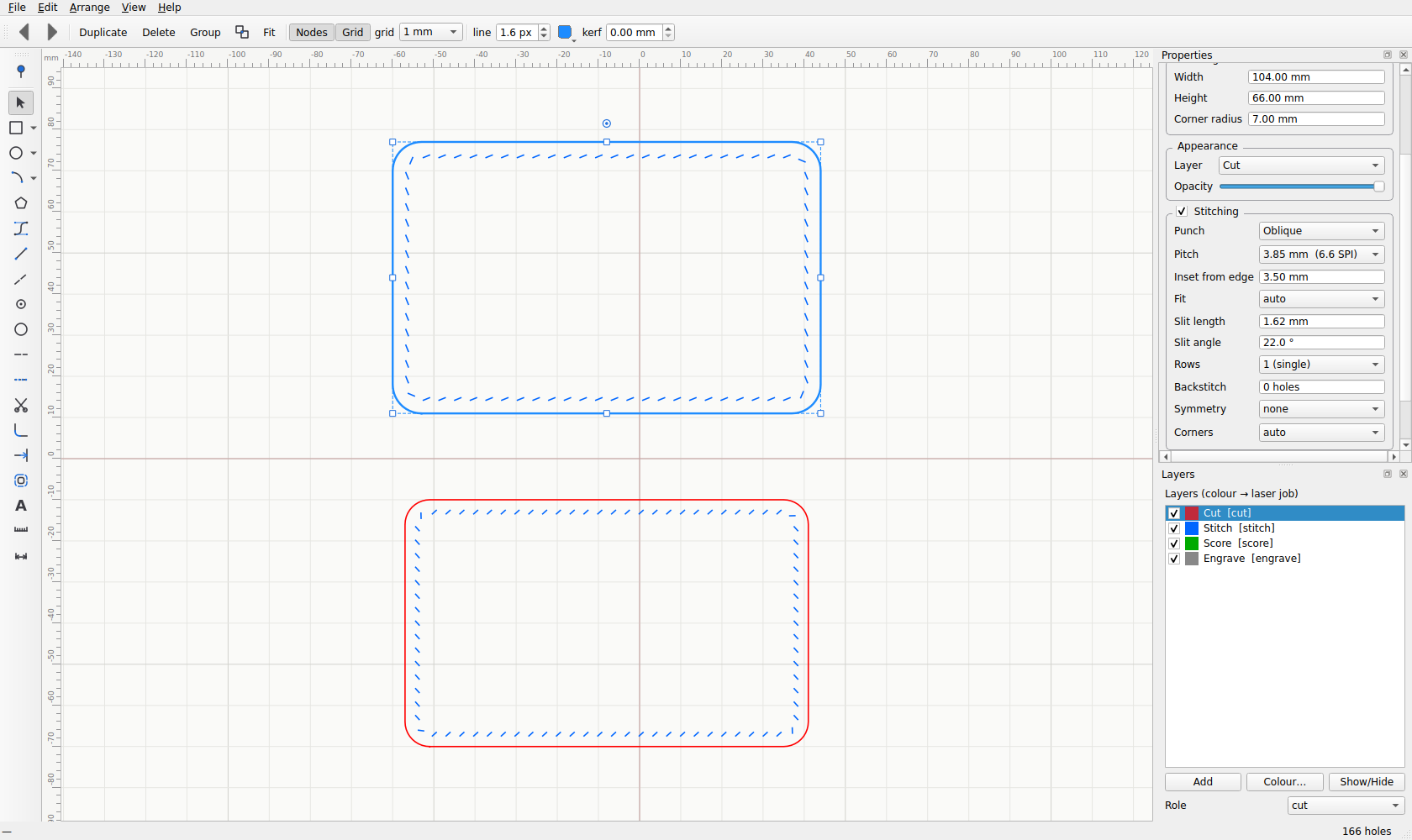Viewport: 1412px width, 840px height.
Task: Open the Punch dropdown showing Oblique
Action: tap(1321, 231)
